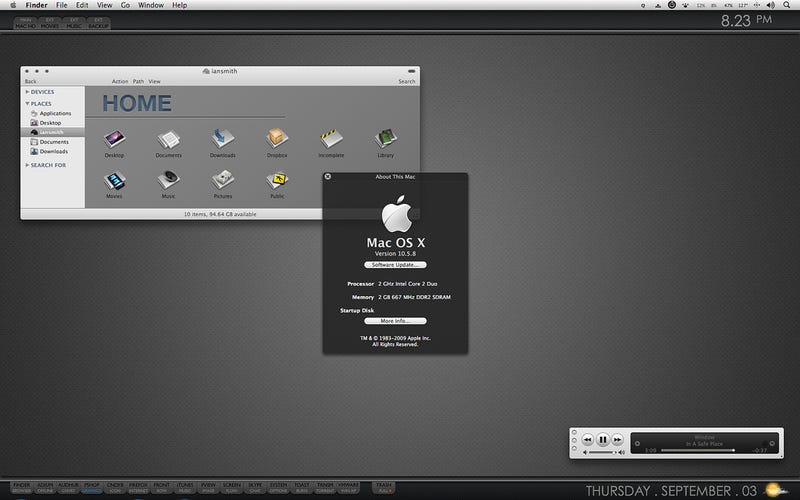Screen dimensions: 800x500
Task: Click the ITUNES dock launcher
Action: [x=185, y=488]
